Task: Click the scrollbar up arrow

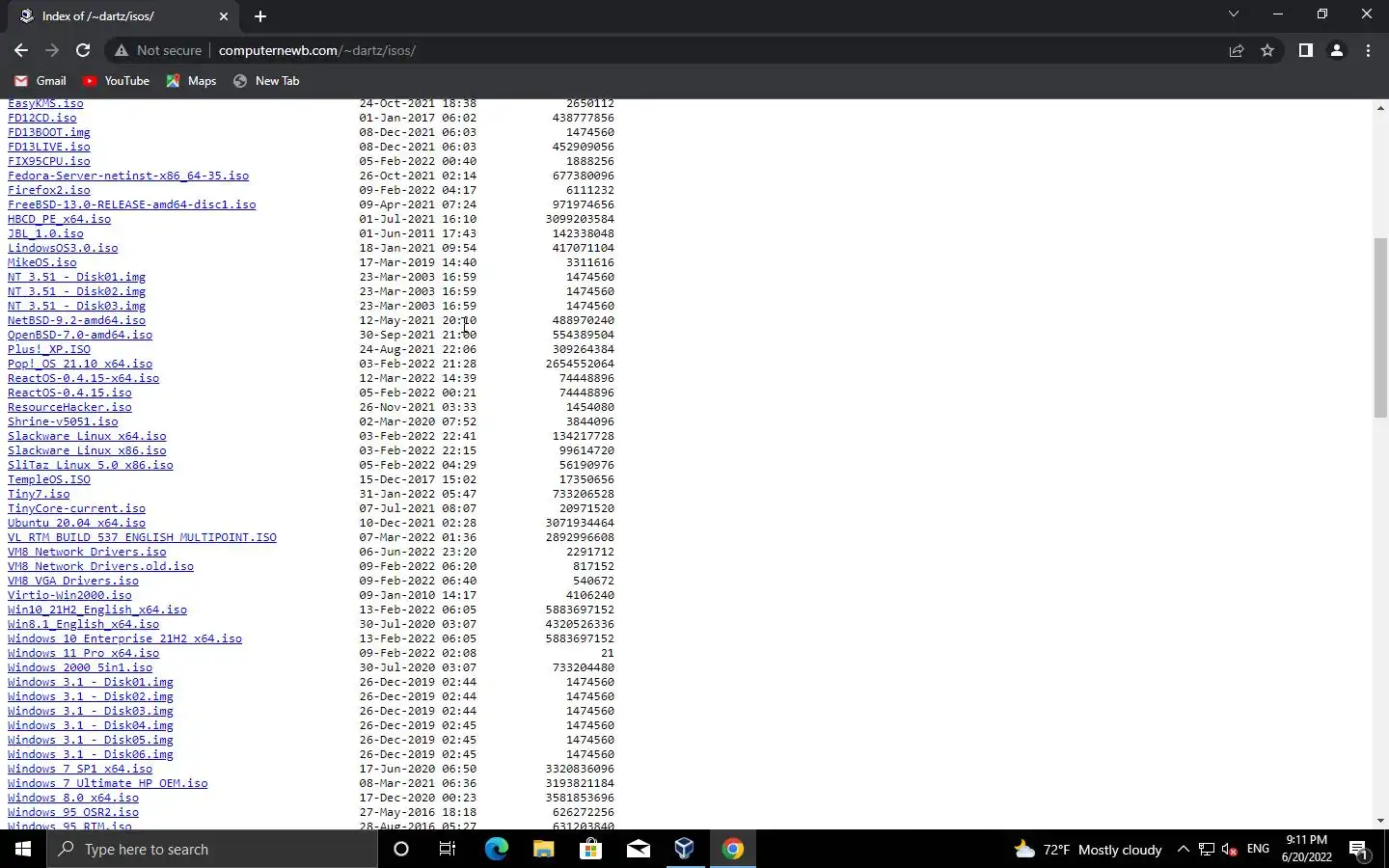Action: (1380, 108)
